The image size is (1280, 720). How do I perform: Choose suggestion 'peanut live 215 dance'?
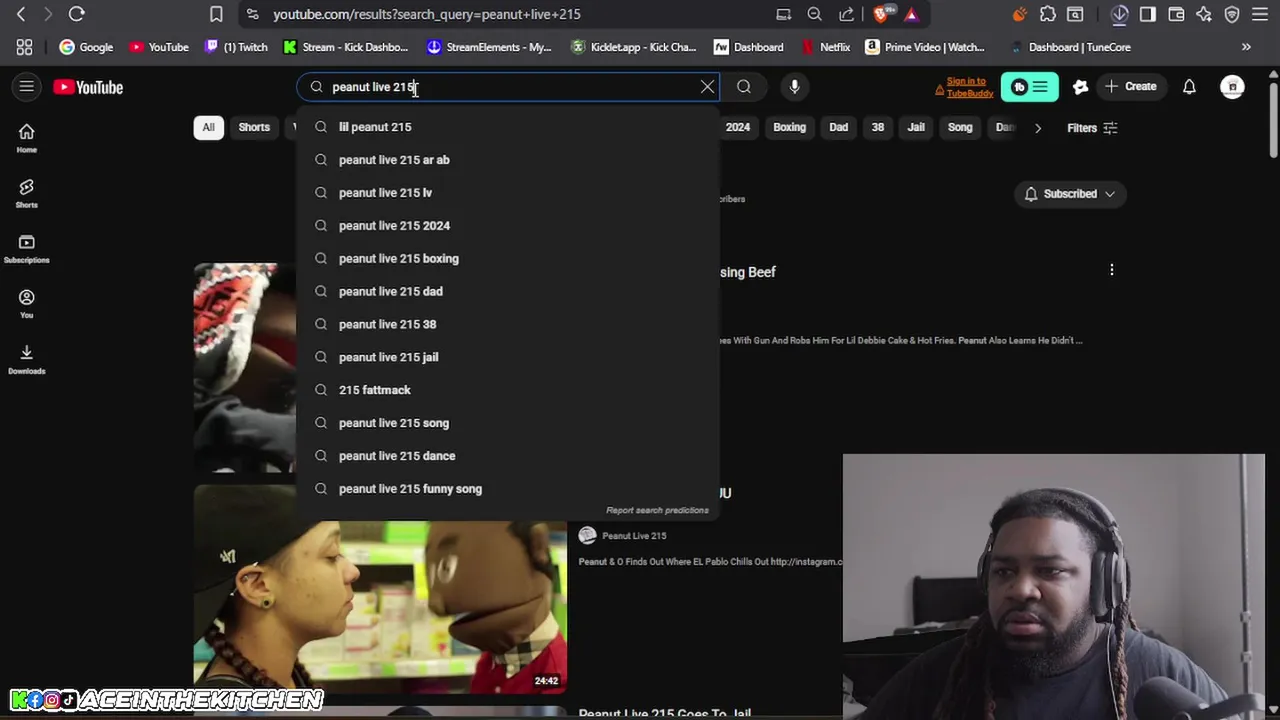point(508,456)
